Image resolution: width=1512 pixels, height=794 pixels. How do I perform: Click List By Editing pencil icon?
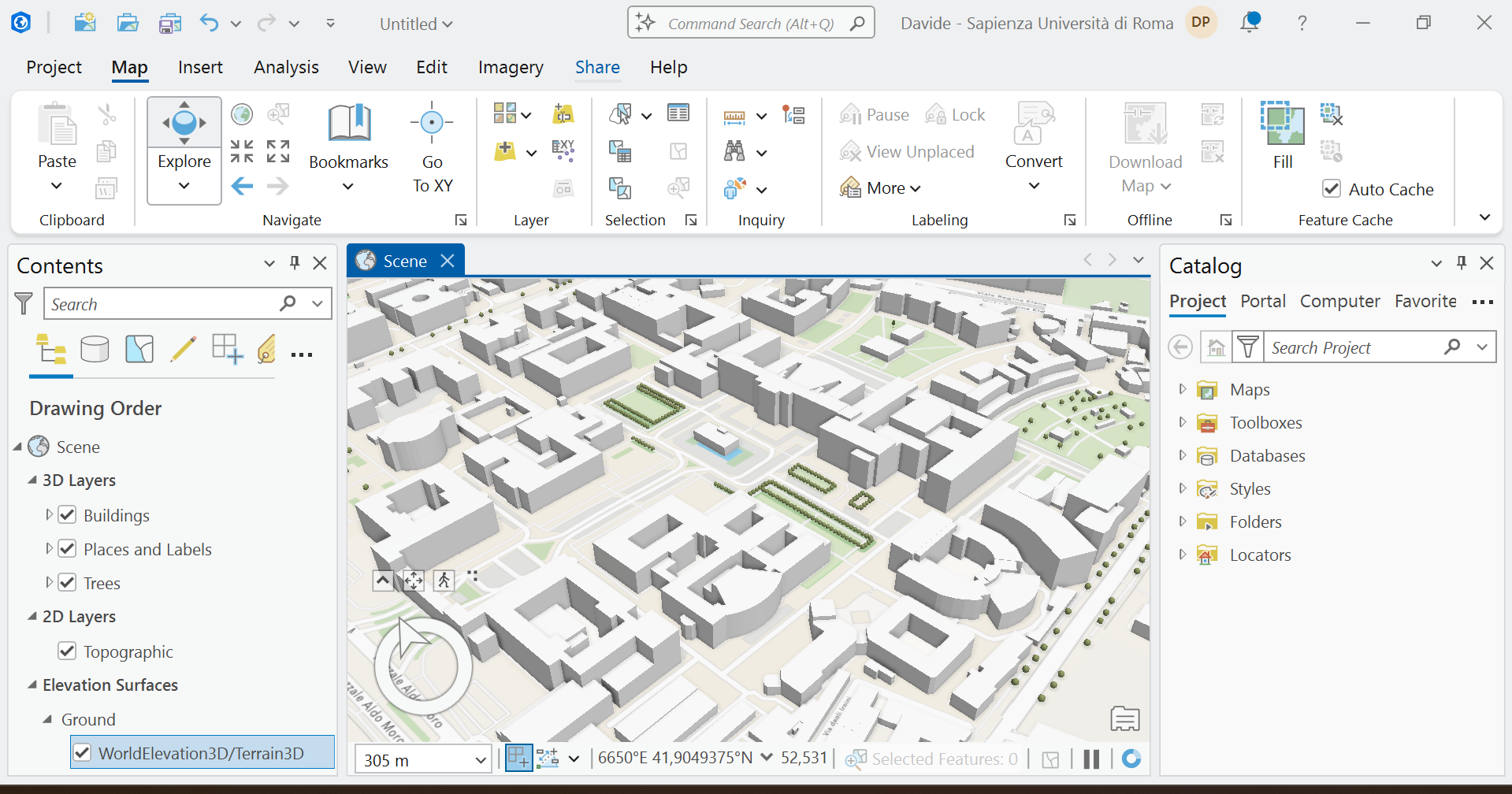(x=183, y=349)
